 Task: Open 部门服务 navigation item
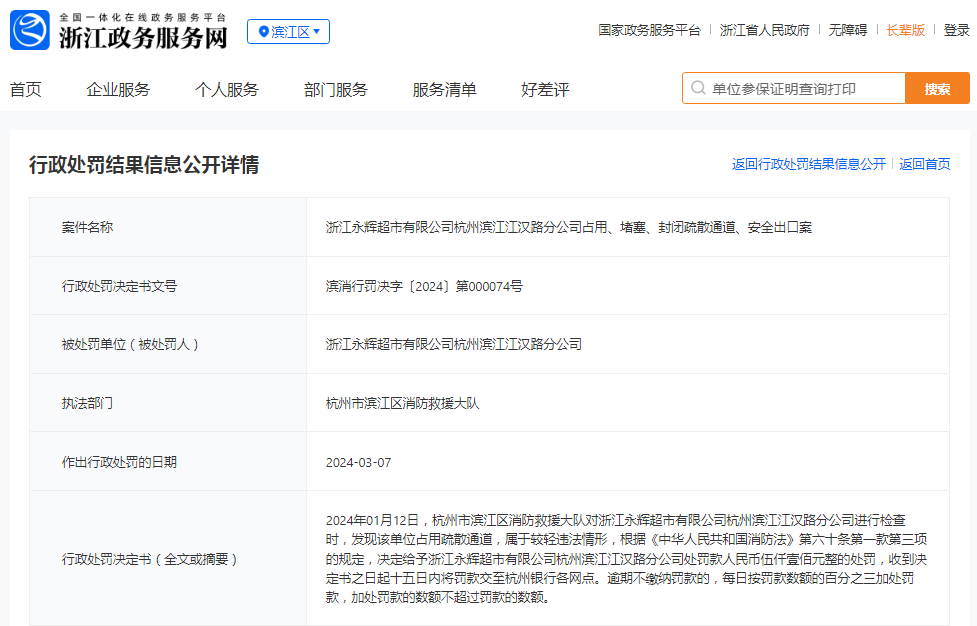click(336, 90)
